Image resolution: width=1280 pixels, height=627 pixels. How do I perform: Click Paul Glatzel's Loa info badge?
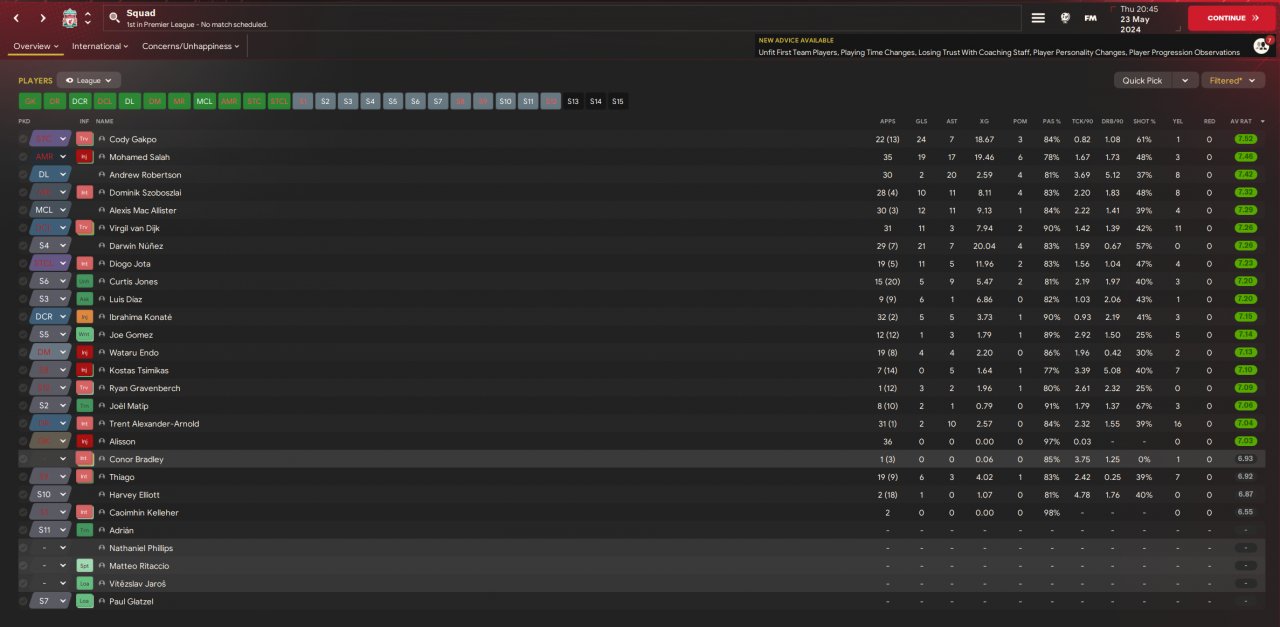point(85,601)
